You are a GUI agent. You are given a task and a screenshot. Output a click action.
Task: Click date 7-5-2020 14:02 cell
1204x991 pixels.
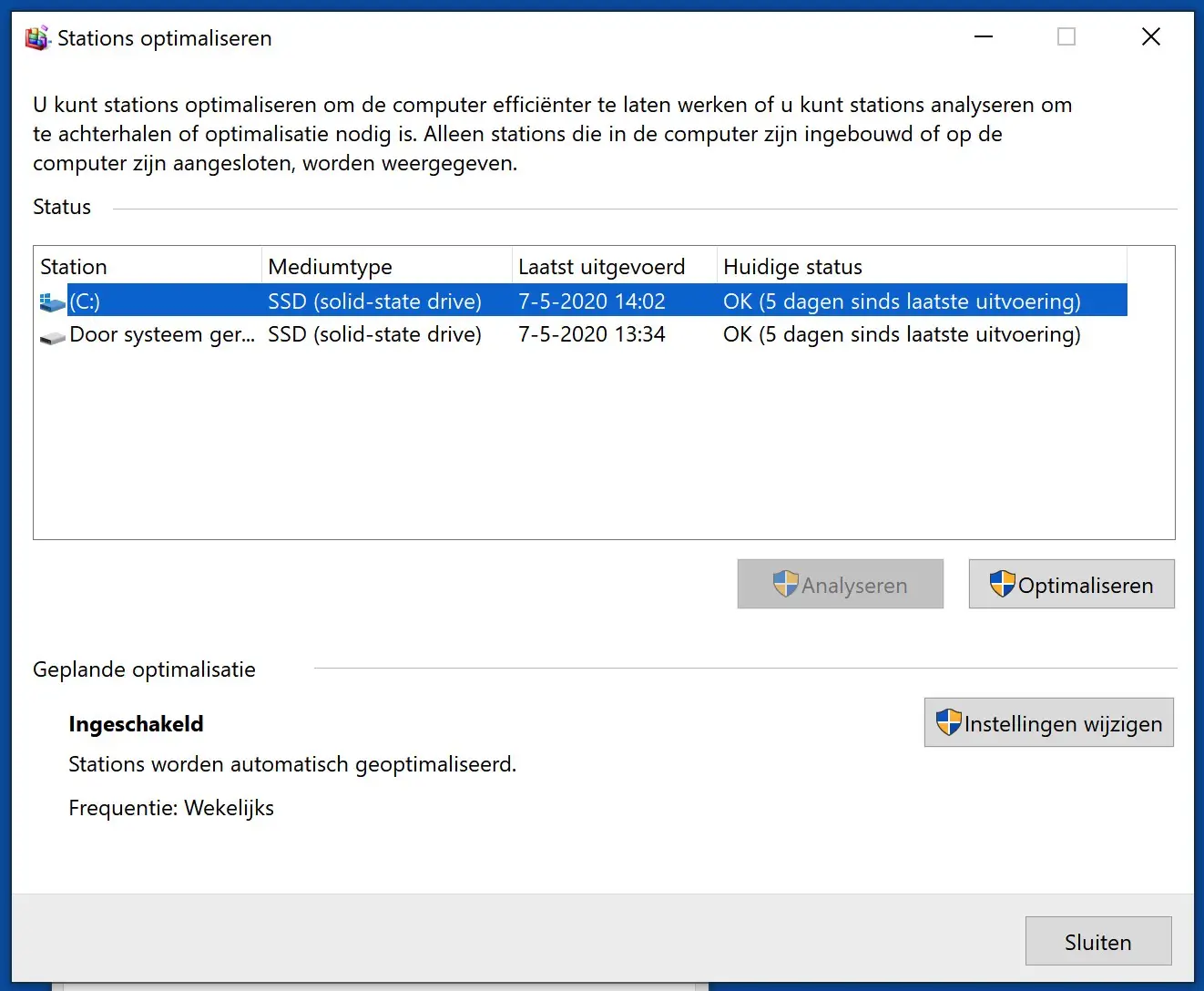coord(592,301)
